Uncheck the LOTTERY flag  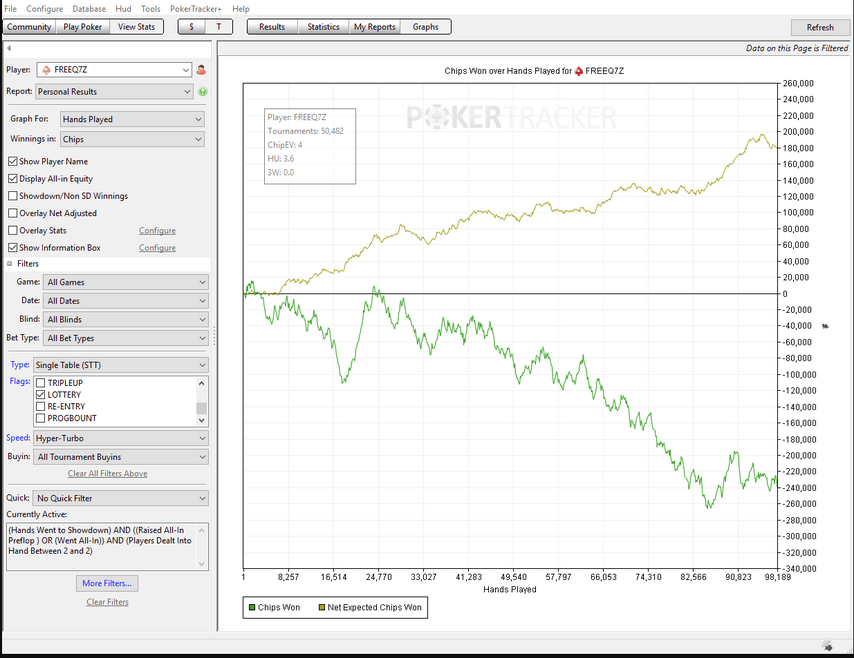coord(40,395)
